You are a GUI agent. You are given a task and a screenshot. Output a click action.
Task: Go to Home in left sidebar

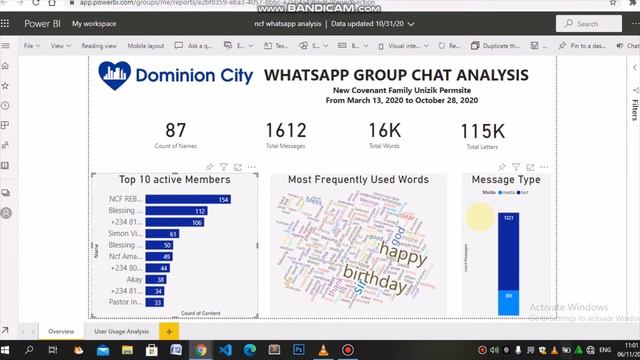(x=5, y=66)
